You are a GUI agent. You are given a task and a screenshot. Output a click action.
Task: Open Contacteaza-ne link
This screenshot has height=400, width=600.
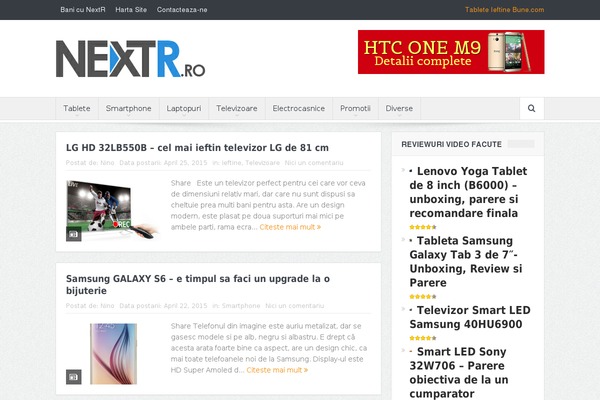click(182, 10)
